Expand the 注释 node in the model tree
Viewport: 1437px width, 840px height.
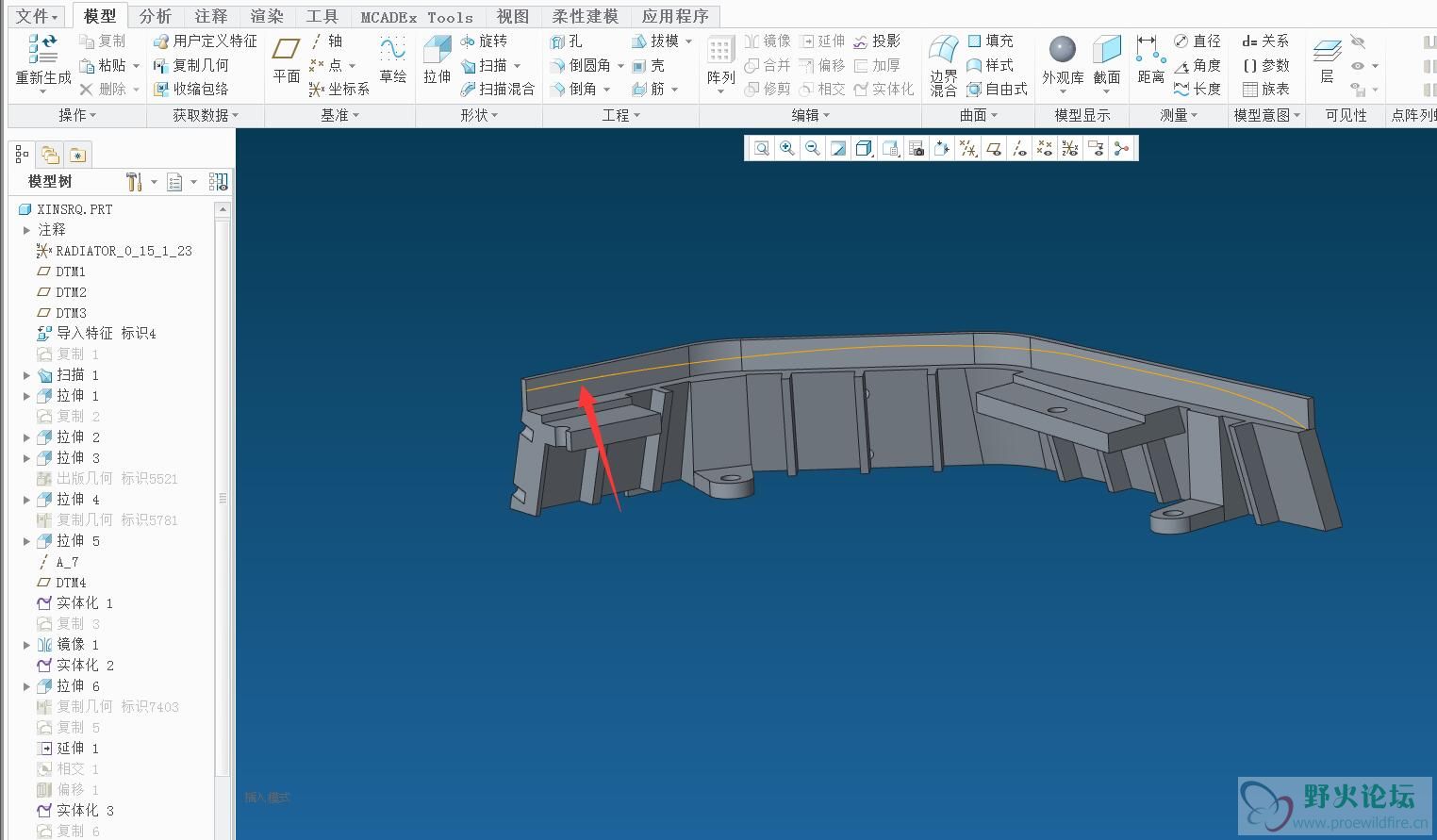(x=26, y=230)
